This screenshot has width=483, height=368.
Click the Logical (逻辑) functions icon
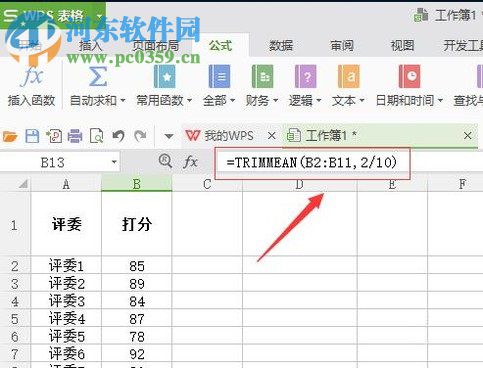(x=305, y=77)
